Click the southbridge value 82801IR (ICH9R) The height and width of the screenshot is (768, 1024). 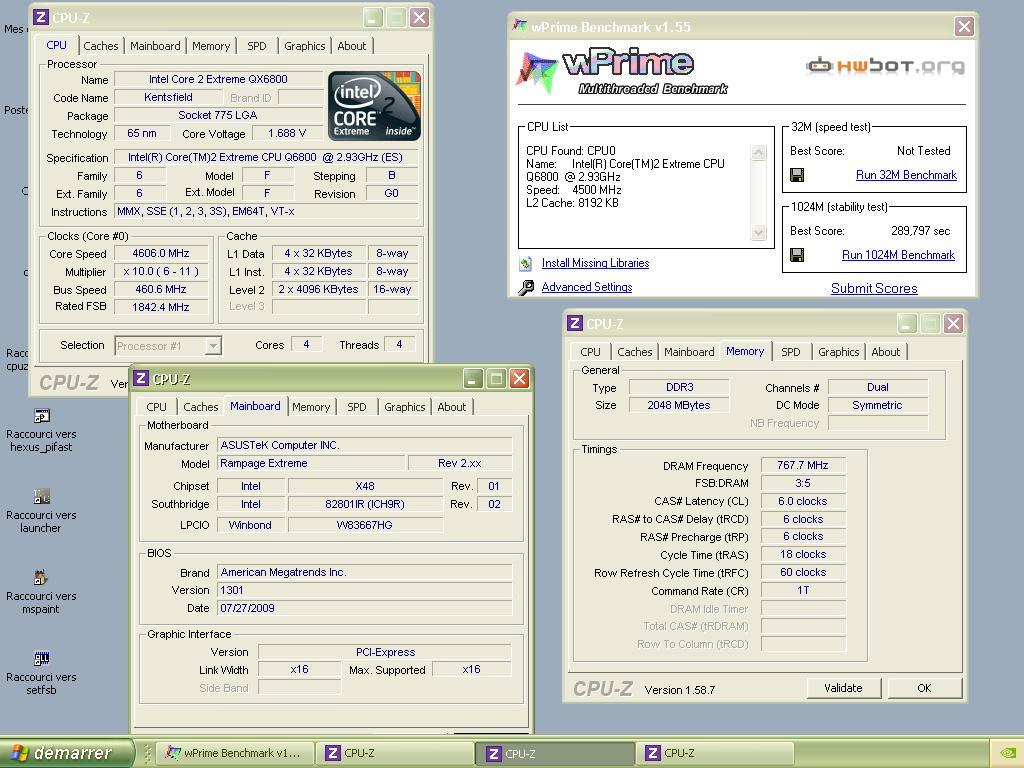364,504
